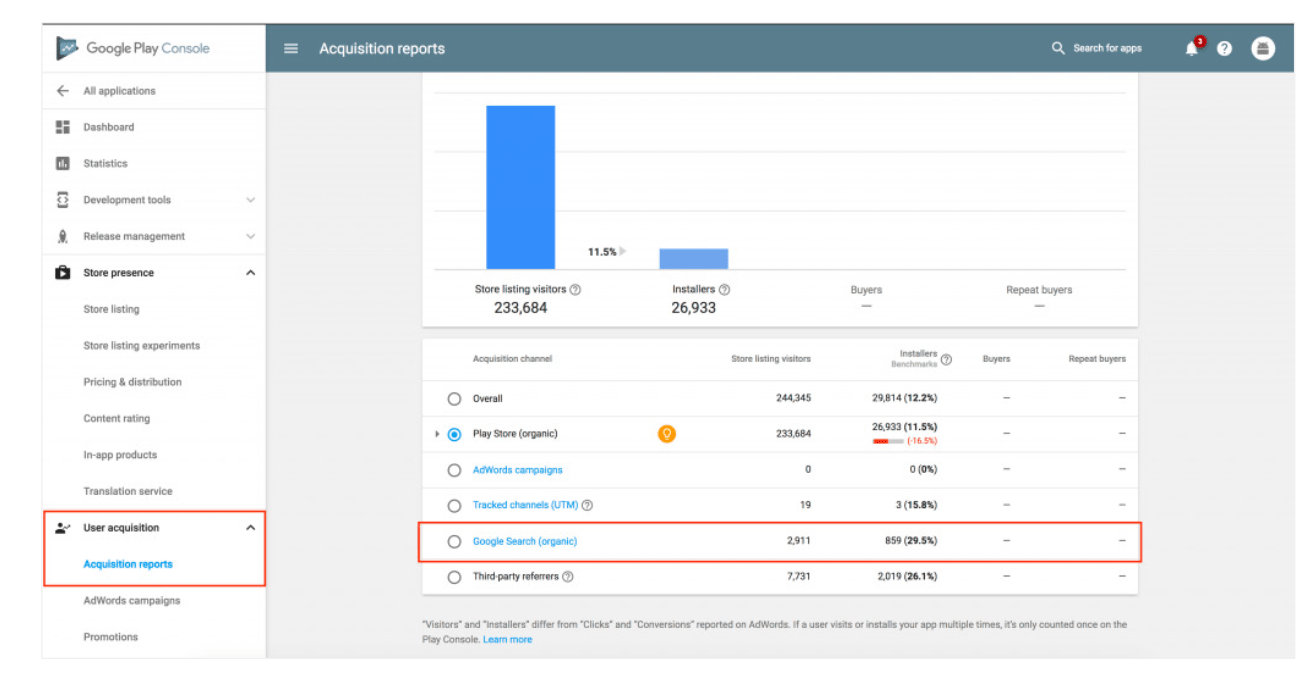The width and height of the screenshot is (1312, 674).
Task: Expand the Release management chevron
Action: tap(250, 236)
